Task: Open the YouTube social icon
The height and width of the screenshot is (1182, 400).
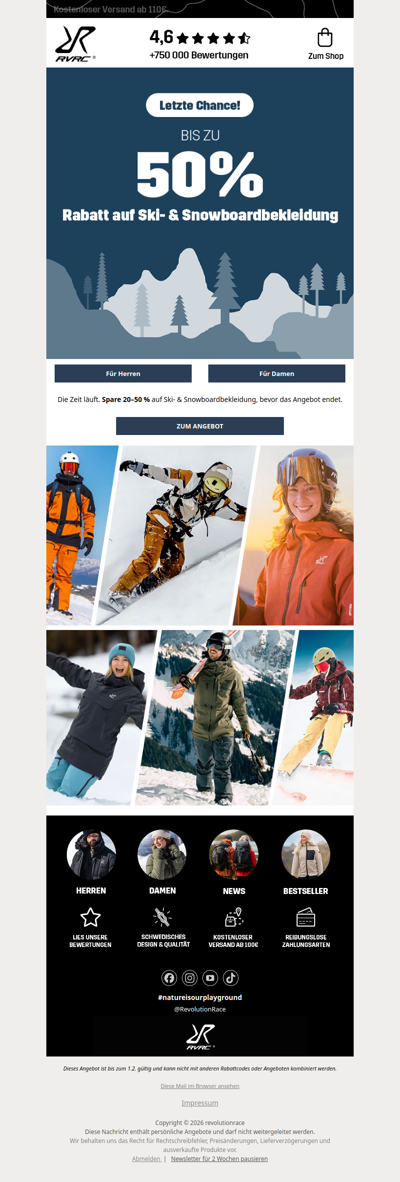Action: click(210, 978)
